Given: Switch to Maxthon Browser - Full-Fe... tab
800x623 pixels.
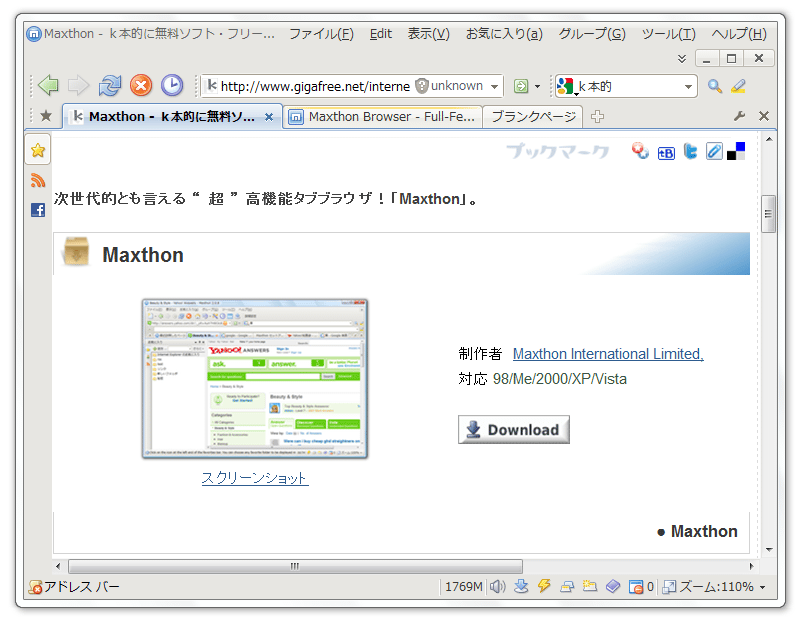Looking at the screenshot, I should pyautogui.click(x=383, y=117).
